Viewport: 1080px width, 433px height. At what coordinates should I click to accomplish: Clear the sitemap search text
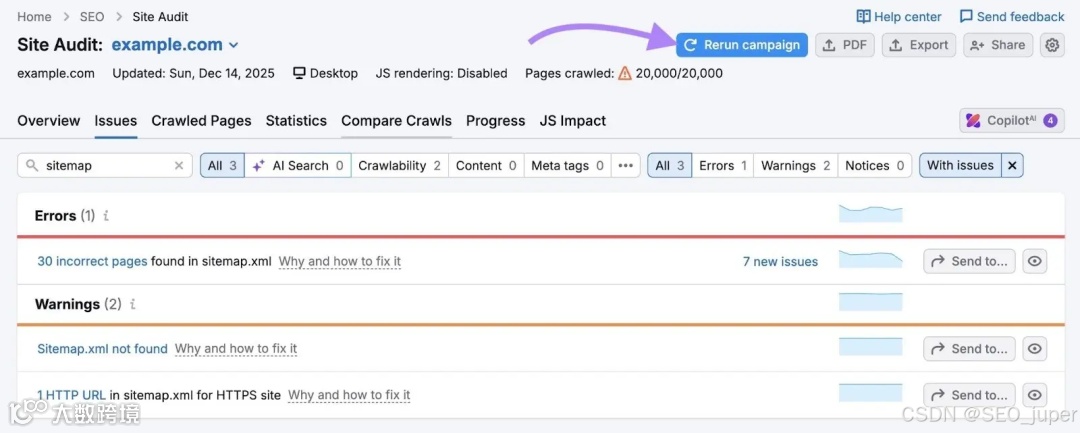179,165
